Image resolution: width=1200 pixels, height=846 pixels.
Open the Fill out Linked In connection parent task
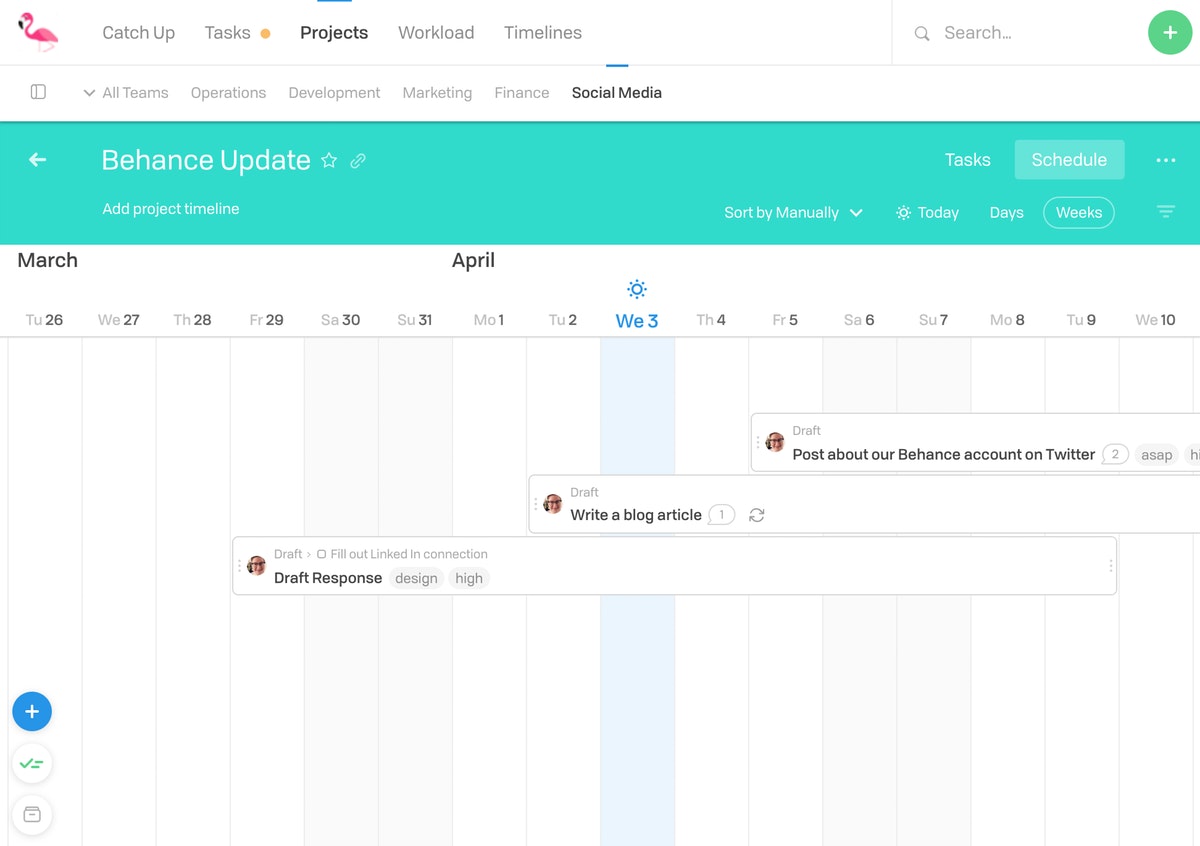tap(409, 554)
